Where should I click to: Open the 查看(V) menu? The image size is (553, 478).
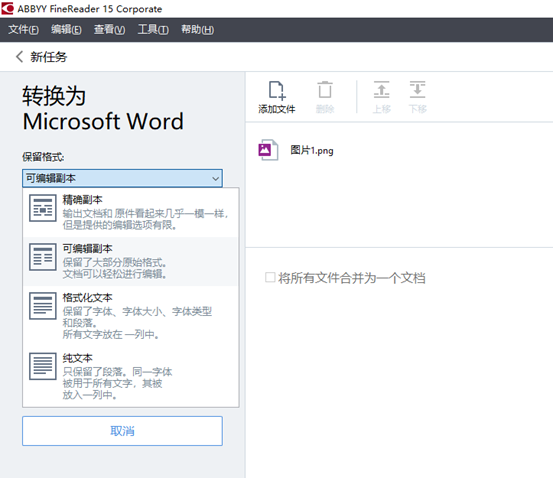click(x=109, y=30)
